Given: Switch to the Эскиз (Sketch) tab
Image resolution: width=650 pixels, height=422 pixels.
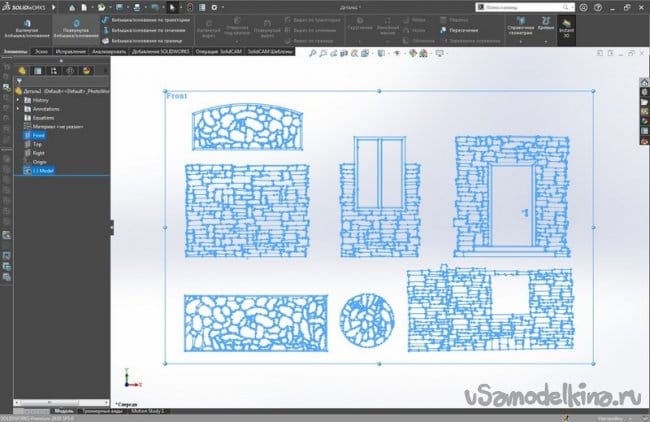Looking at the screenshot, I should (40, 49).
